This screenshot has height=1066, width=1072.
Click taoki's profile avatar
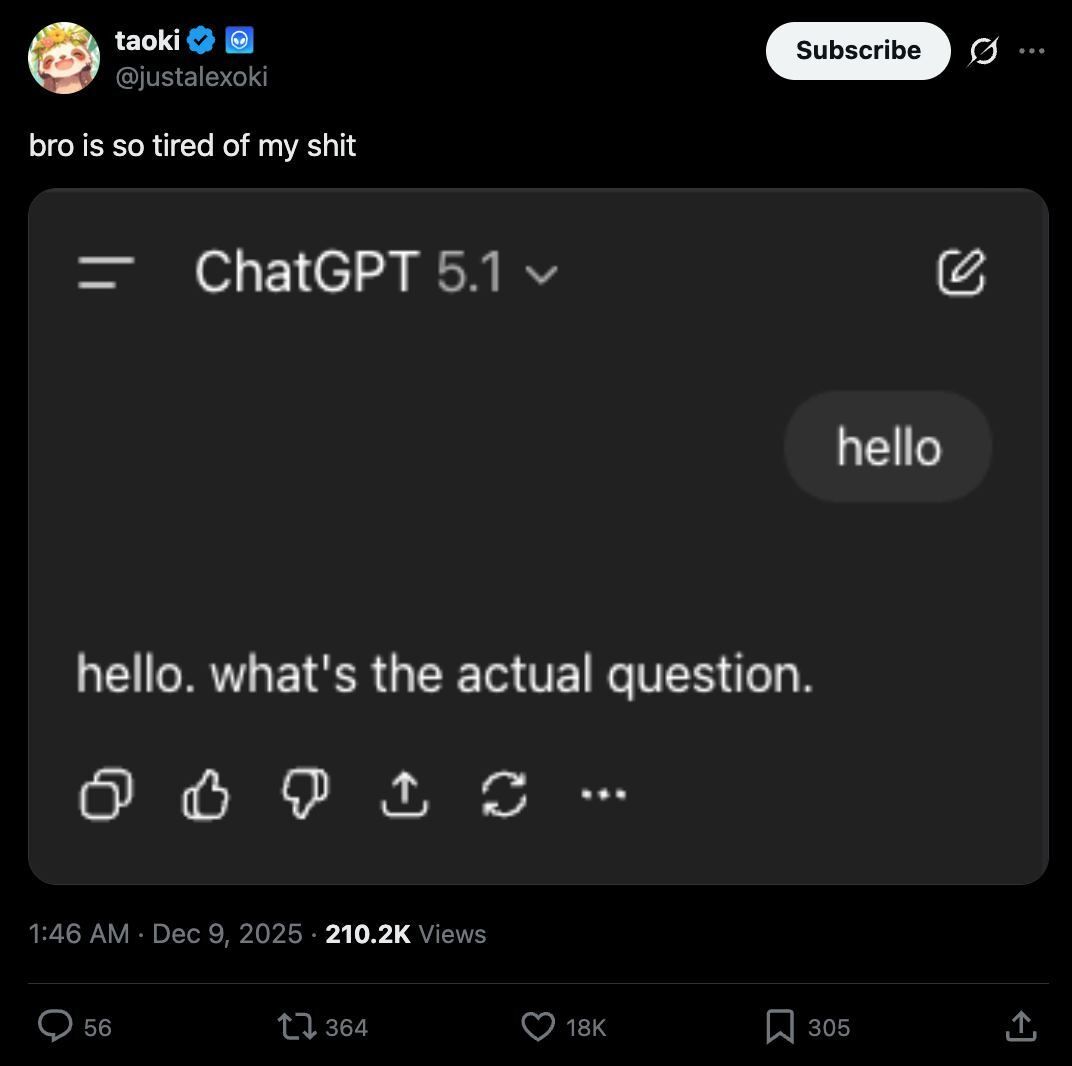coord(64,57)
